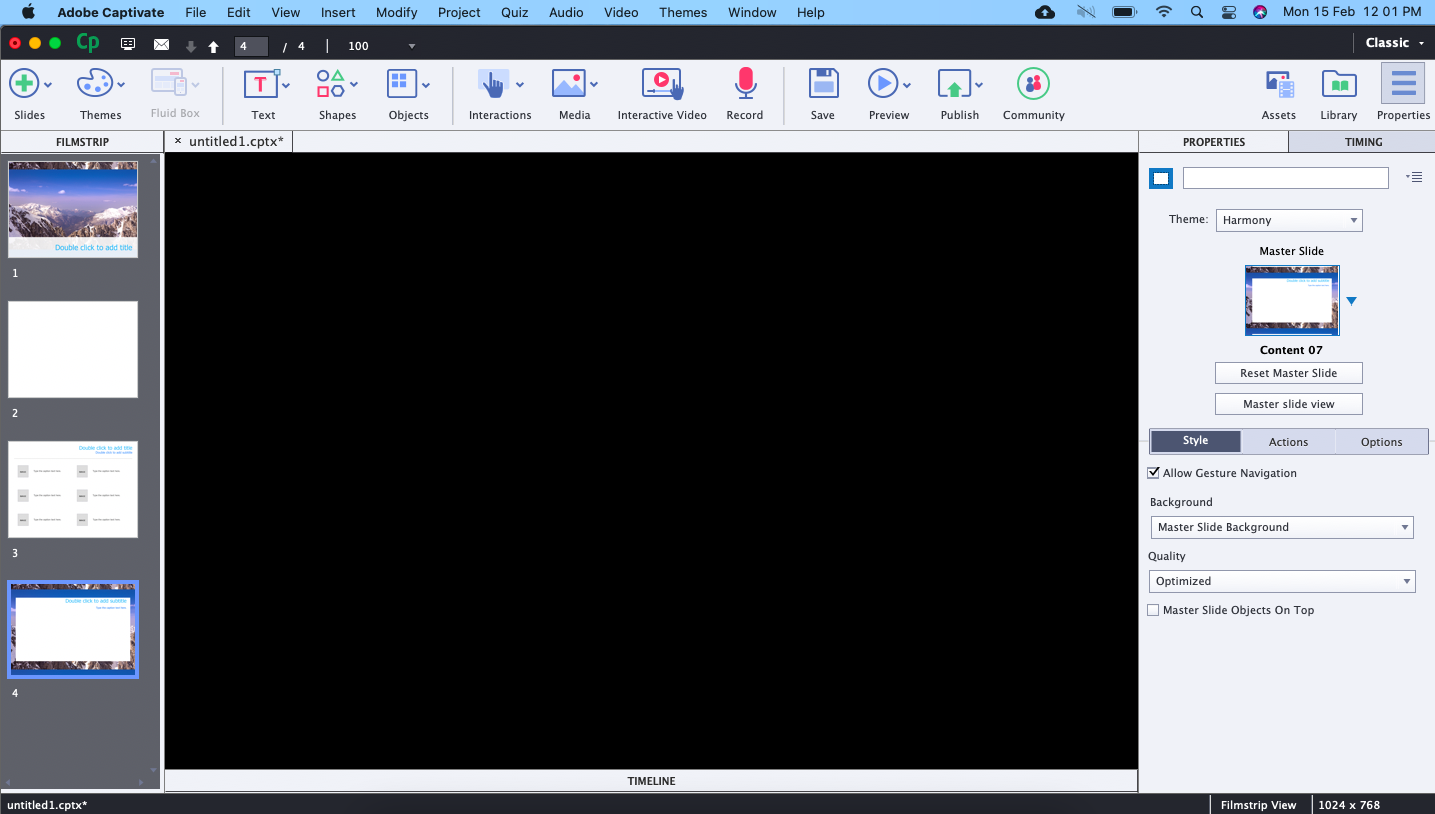Select slide 2 in the Filmstrip
This screenshot has height=814, width=1435.
click(72, 349)
